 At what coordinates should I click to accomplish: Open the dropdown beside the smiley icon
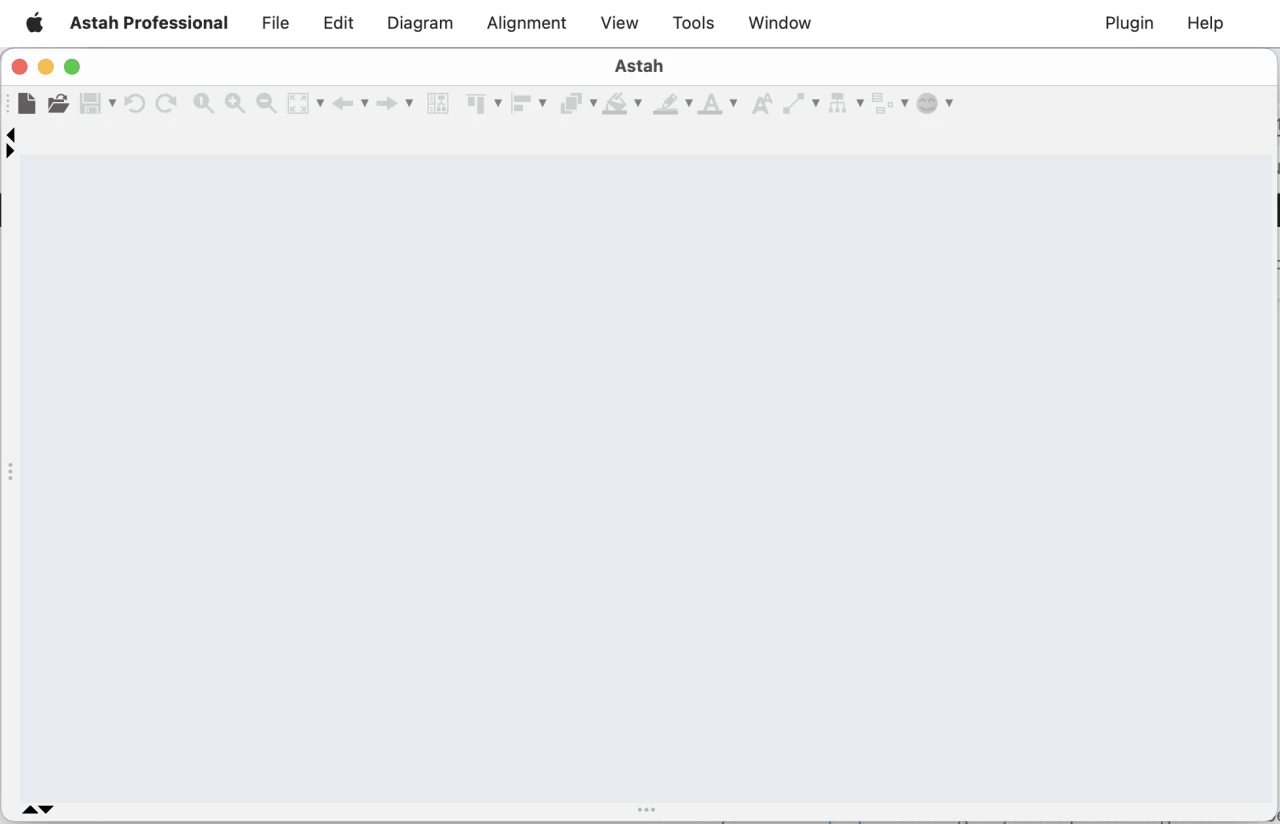[949, 103]
